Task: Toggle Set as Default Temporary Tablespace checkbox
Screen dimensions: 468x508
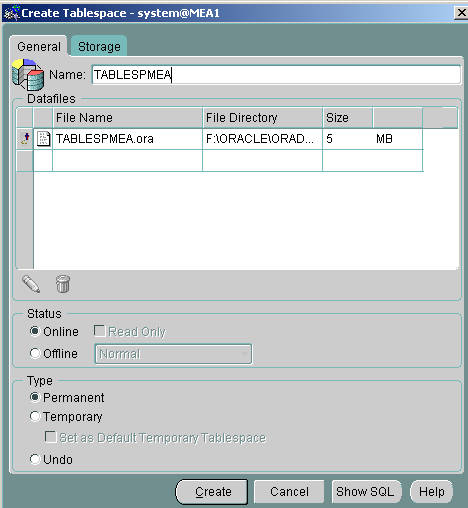Action: [50, 437]
